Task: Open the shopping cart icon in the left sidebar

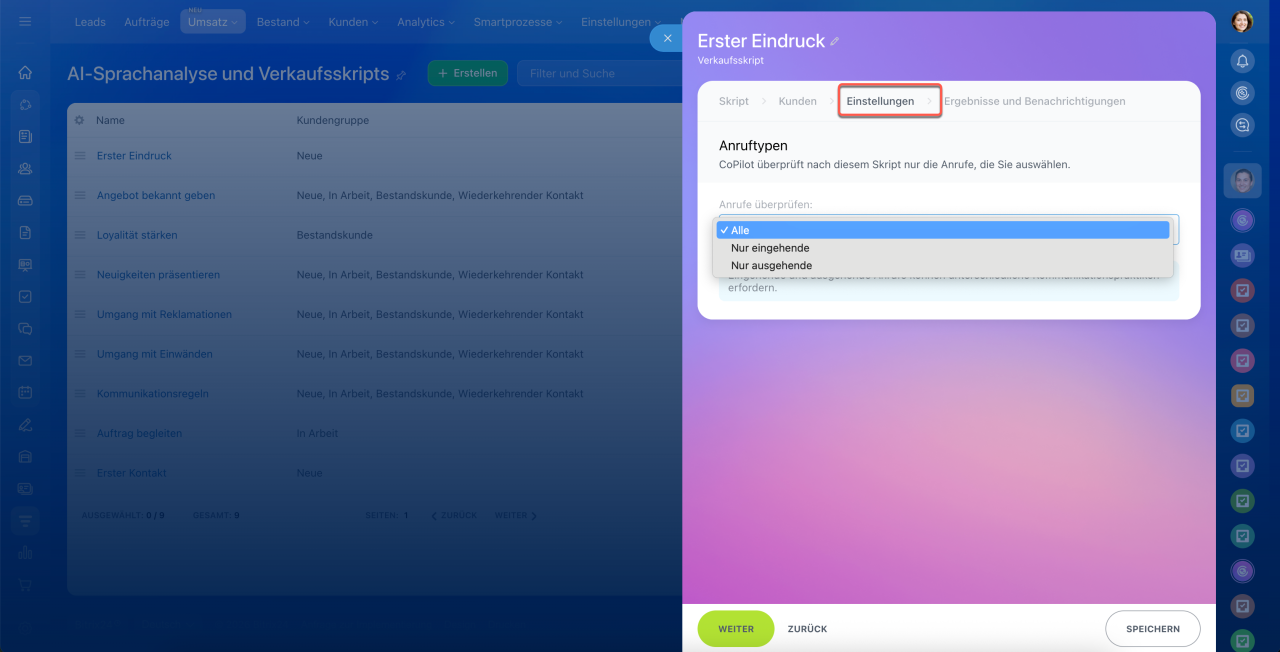Action: pos(25,585)
